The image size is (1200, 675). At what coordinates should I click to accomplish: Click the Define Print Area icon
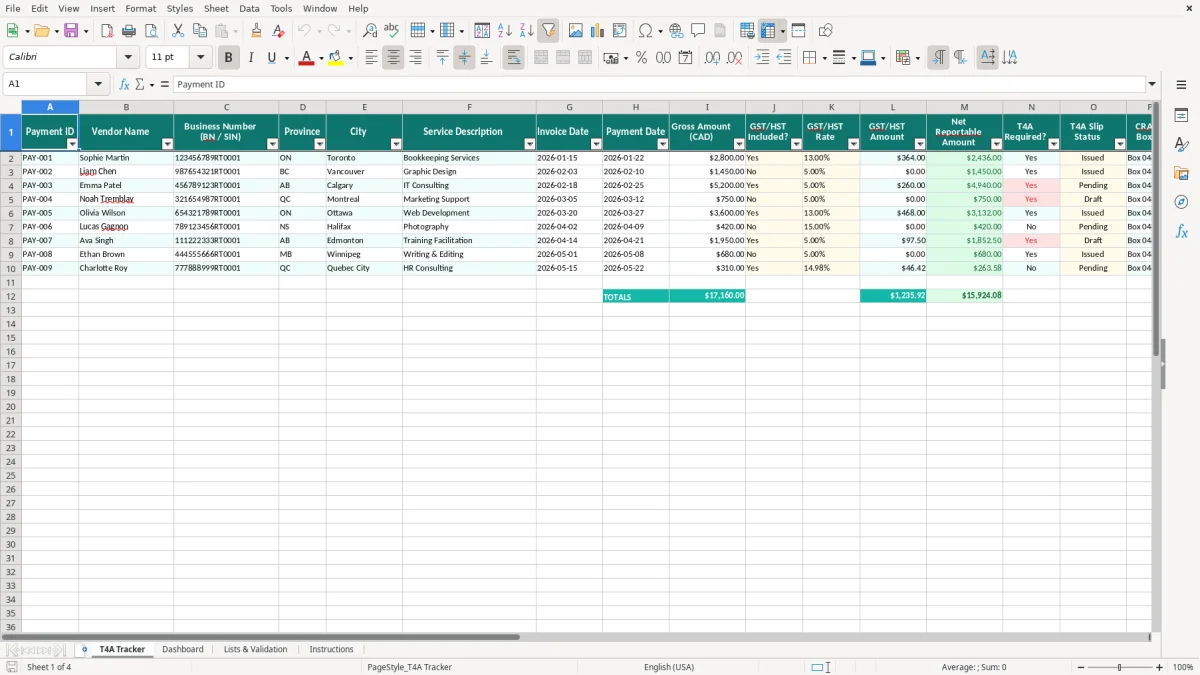point(747,31)
